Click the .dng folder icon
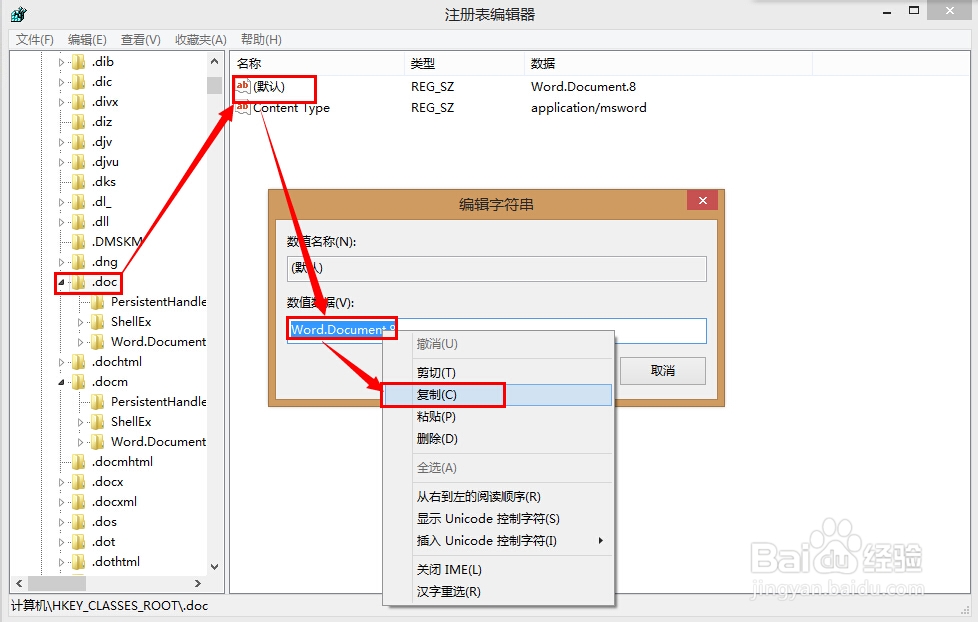This screenshot has height=622, width=978. [x=79, y=261]
